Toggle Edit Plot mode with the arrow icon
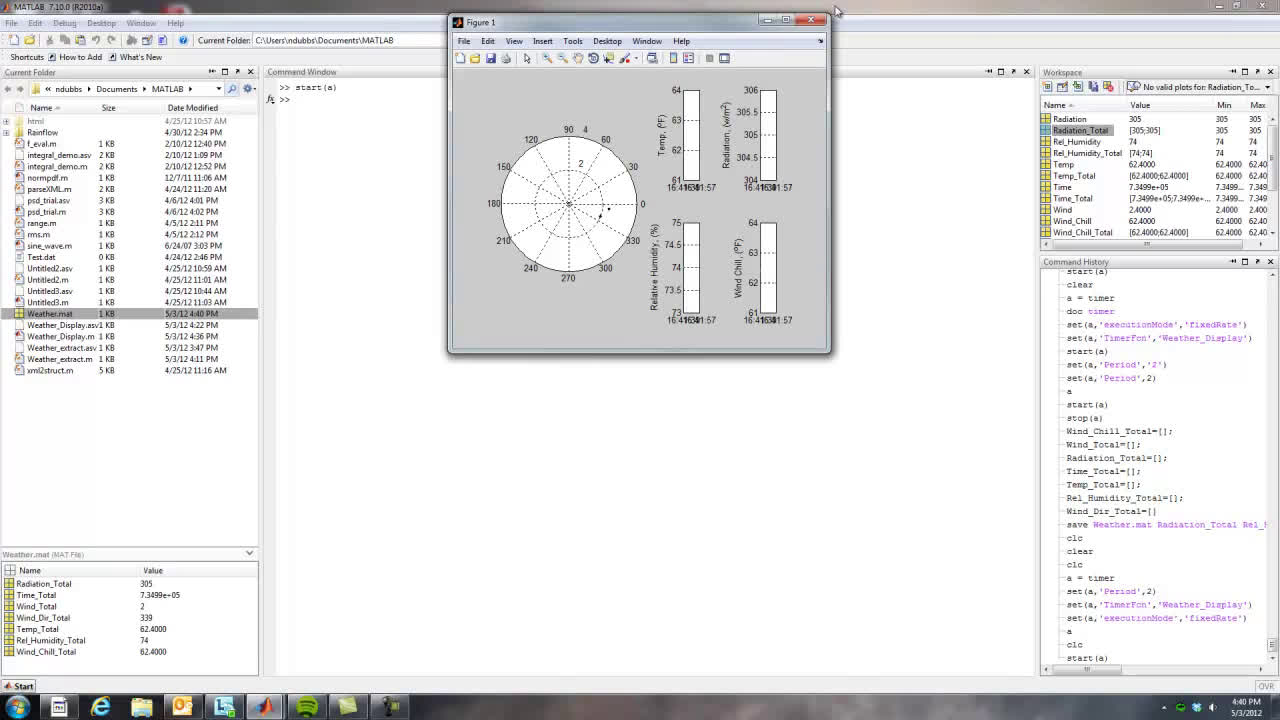This screenshot has height=720, width=1280. pos(527,58)
